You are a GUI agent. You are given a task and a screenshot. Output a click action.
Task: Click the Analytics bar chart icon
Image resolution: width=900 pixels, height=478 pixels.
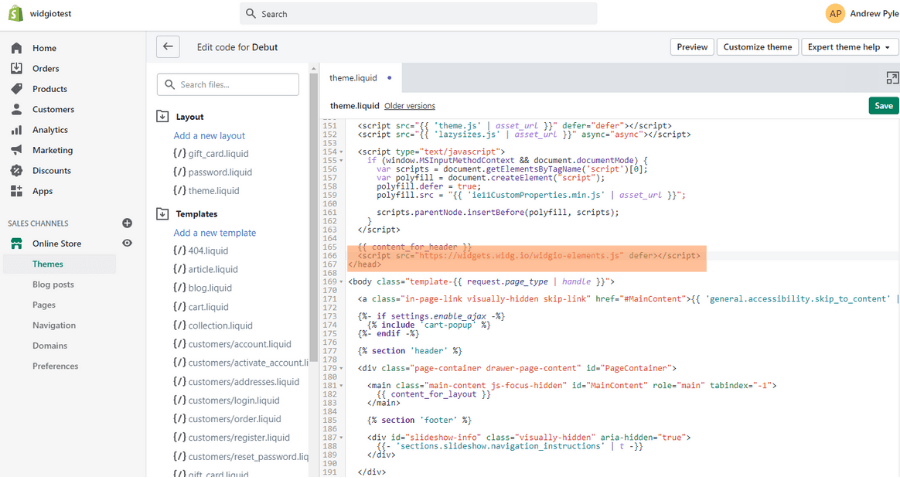[17, 130]
